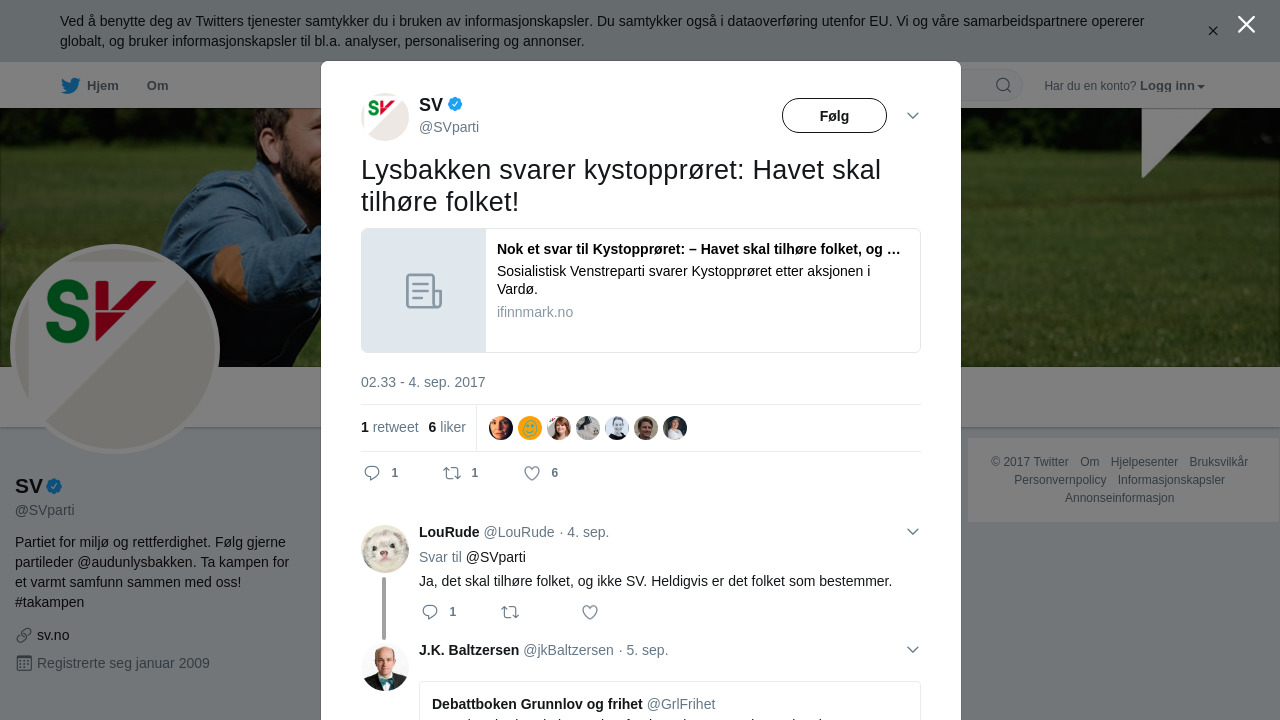The height and width of the screenshot is (720, 1280).
Task: Go to the Om menu item
Action: (157, 86)
